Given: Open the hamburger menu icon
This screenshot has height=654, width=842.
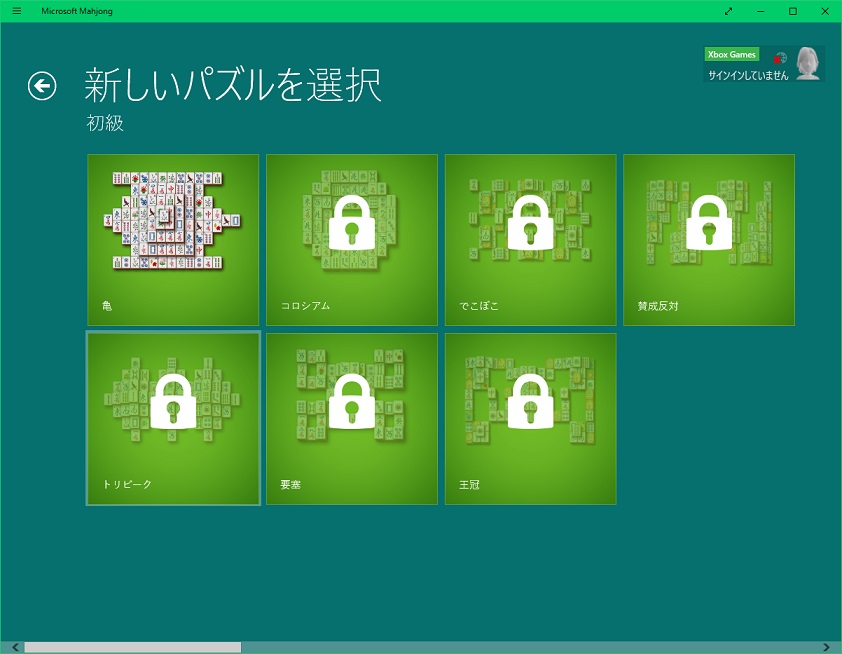Looking at the screenshot, I should pos(17,11).
